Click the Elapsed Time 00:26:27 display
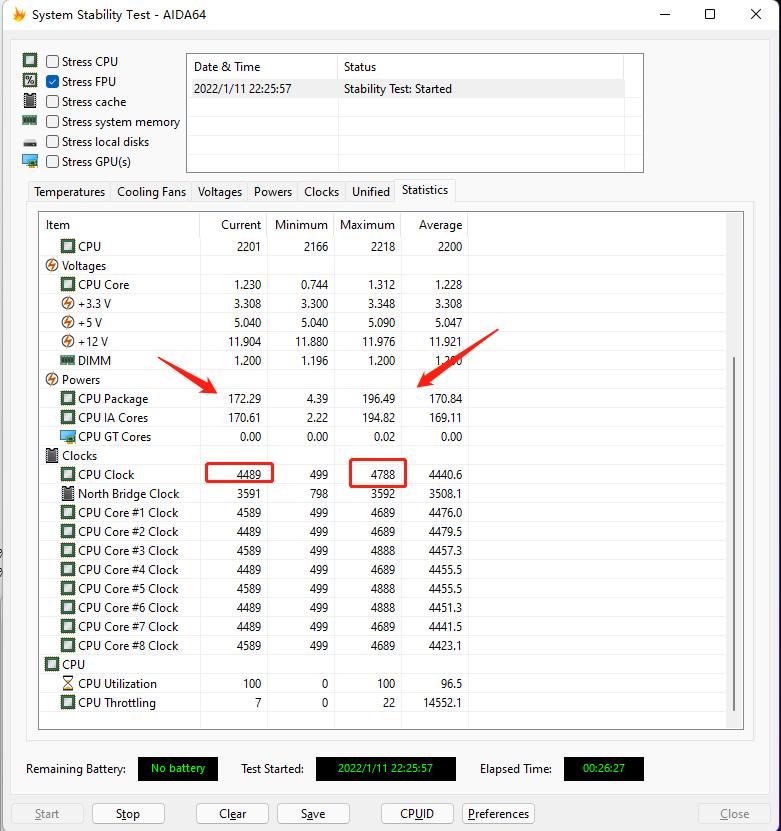Viewport: 781px width, 831px height. point(604,768)
